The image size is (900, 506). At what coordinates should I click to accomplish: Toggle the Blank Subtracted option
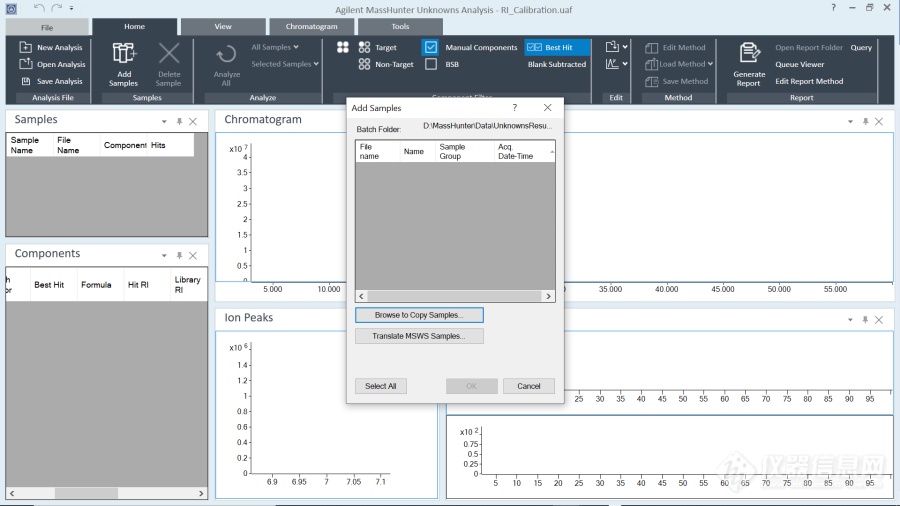[x=557, y=64]
